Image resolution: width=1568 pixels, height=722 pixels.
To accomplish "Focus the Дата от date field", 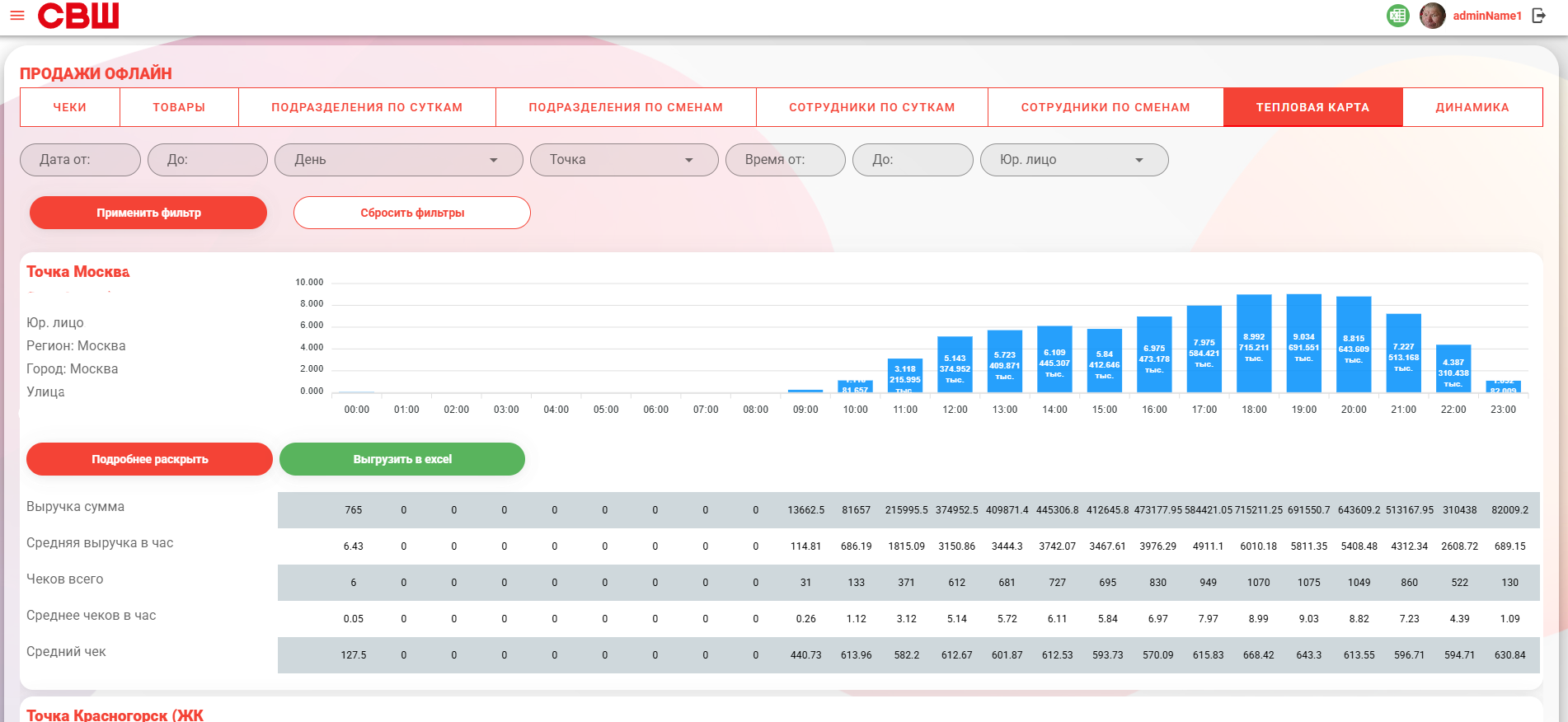I will coord(80,160).
